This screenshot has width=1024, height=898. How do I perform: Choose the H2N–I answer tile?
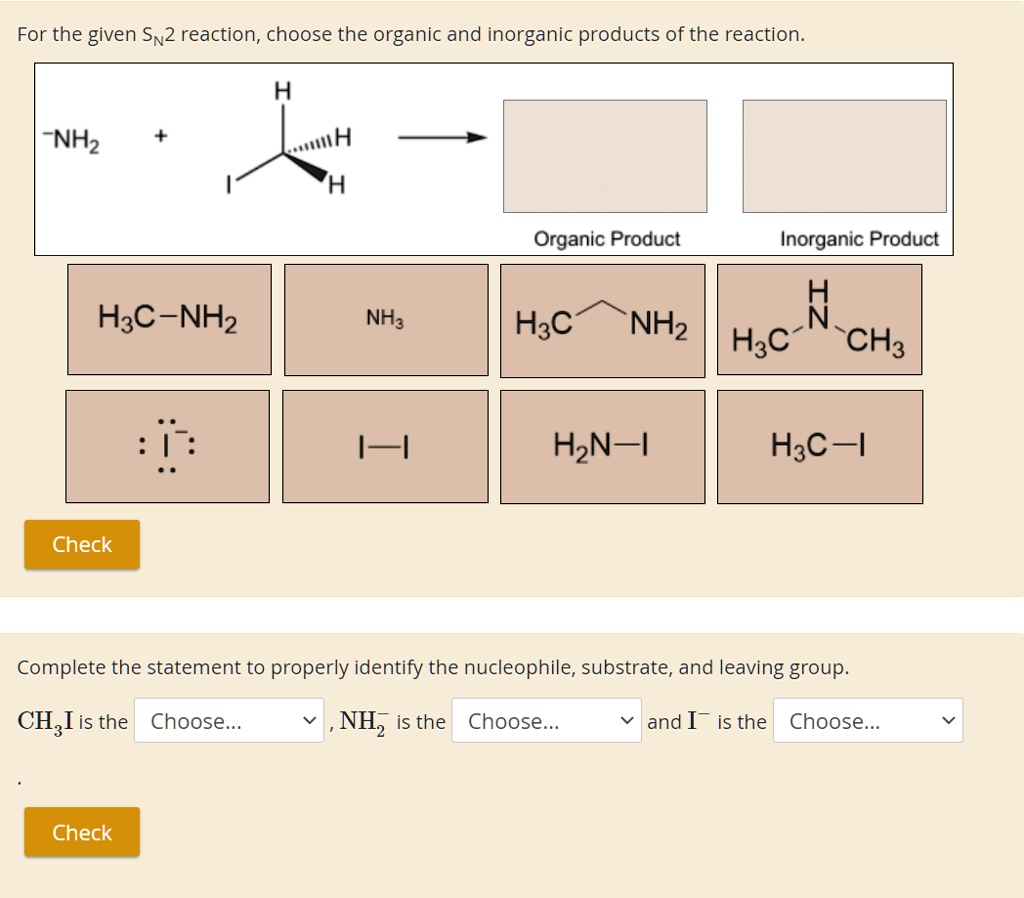(602, 446)
